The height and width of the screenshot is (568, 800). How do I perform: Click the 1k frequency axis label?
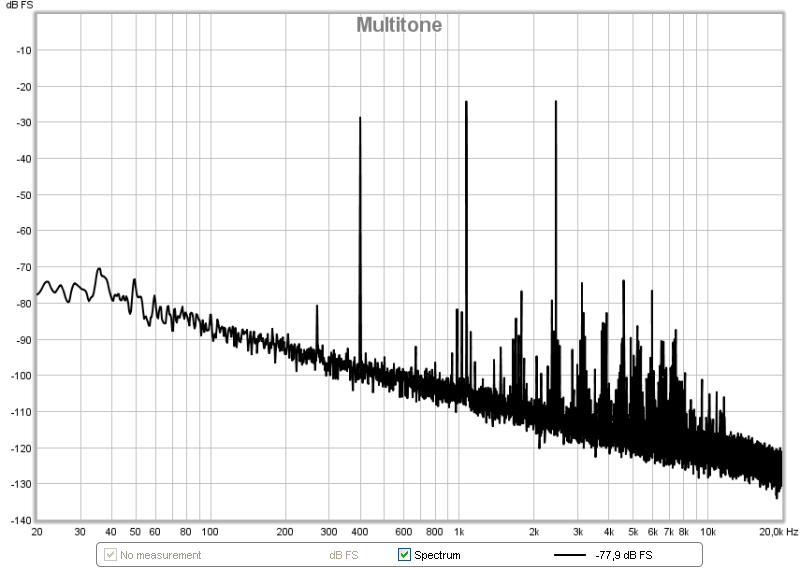(x=459, y=532)
